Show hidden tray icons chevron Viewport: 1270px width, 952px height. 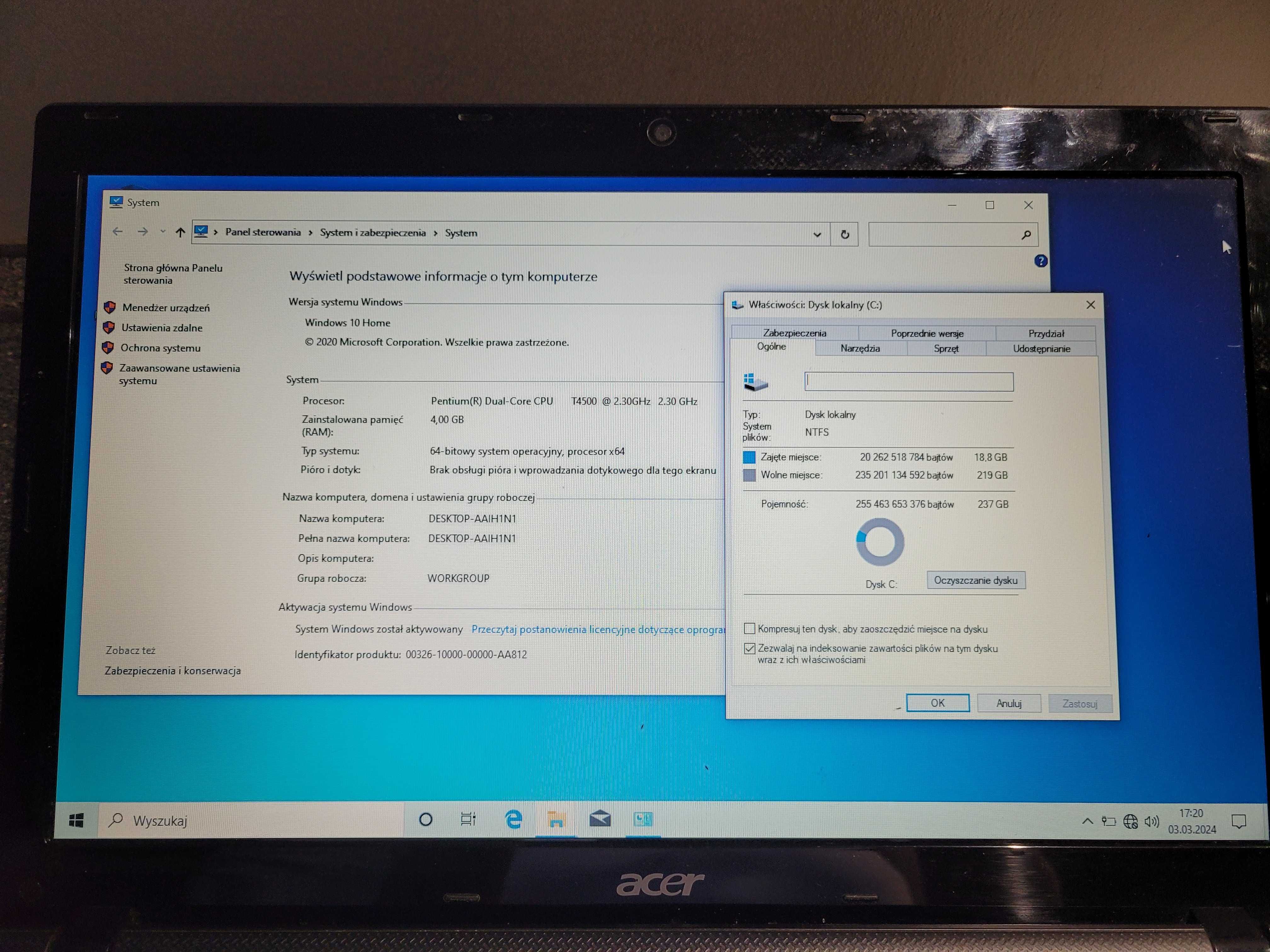point(1087,821)
